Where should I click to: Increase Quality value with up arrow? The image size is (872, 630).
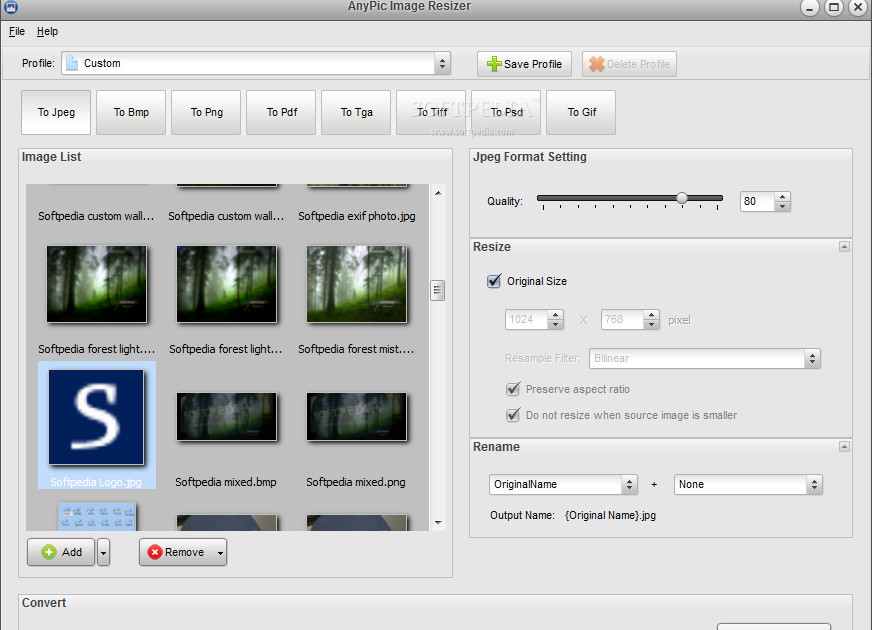(782, 197)
